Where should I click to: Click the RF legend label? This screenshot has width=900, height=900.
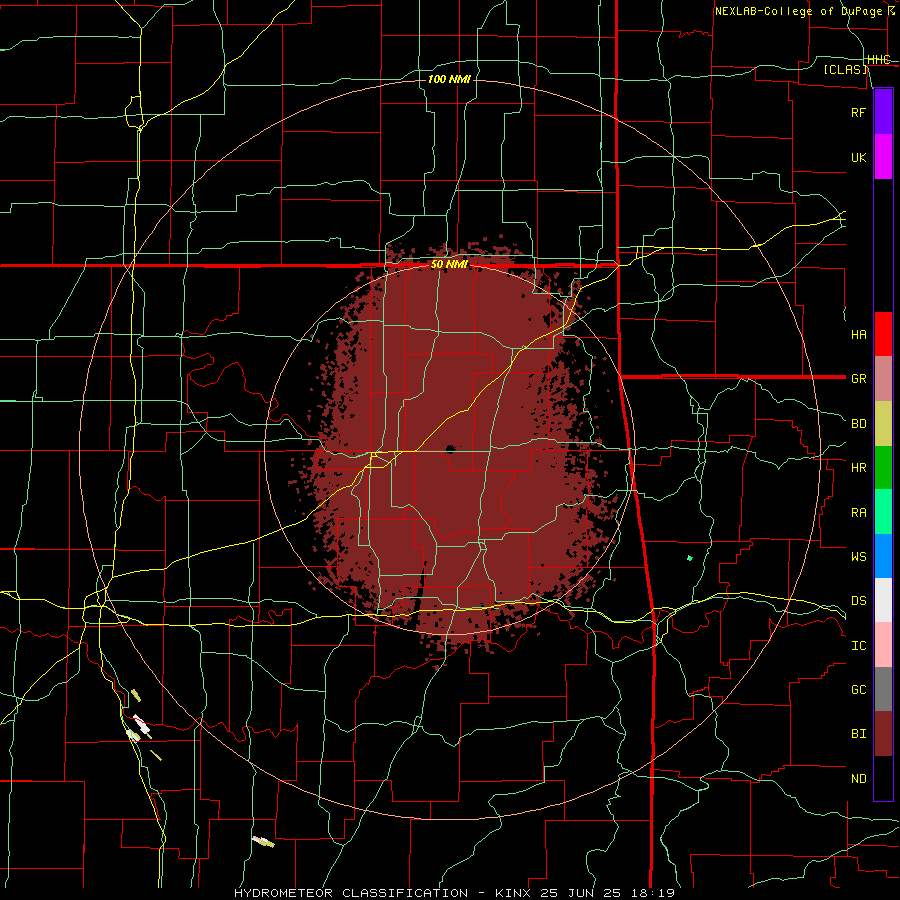858,113
